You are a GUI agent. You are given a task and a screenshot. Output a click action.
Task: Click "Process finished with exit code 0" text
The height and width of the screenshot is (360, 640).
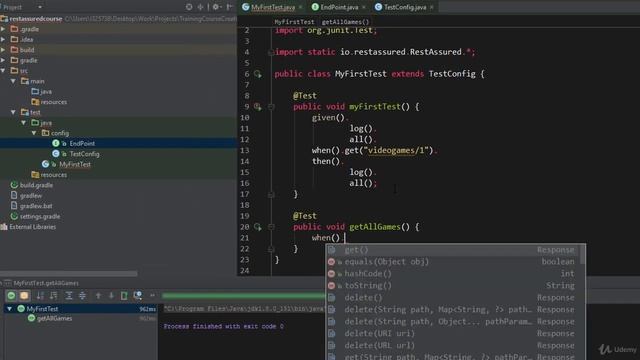(x=224, y=326)
